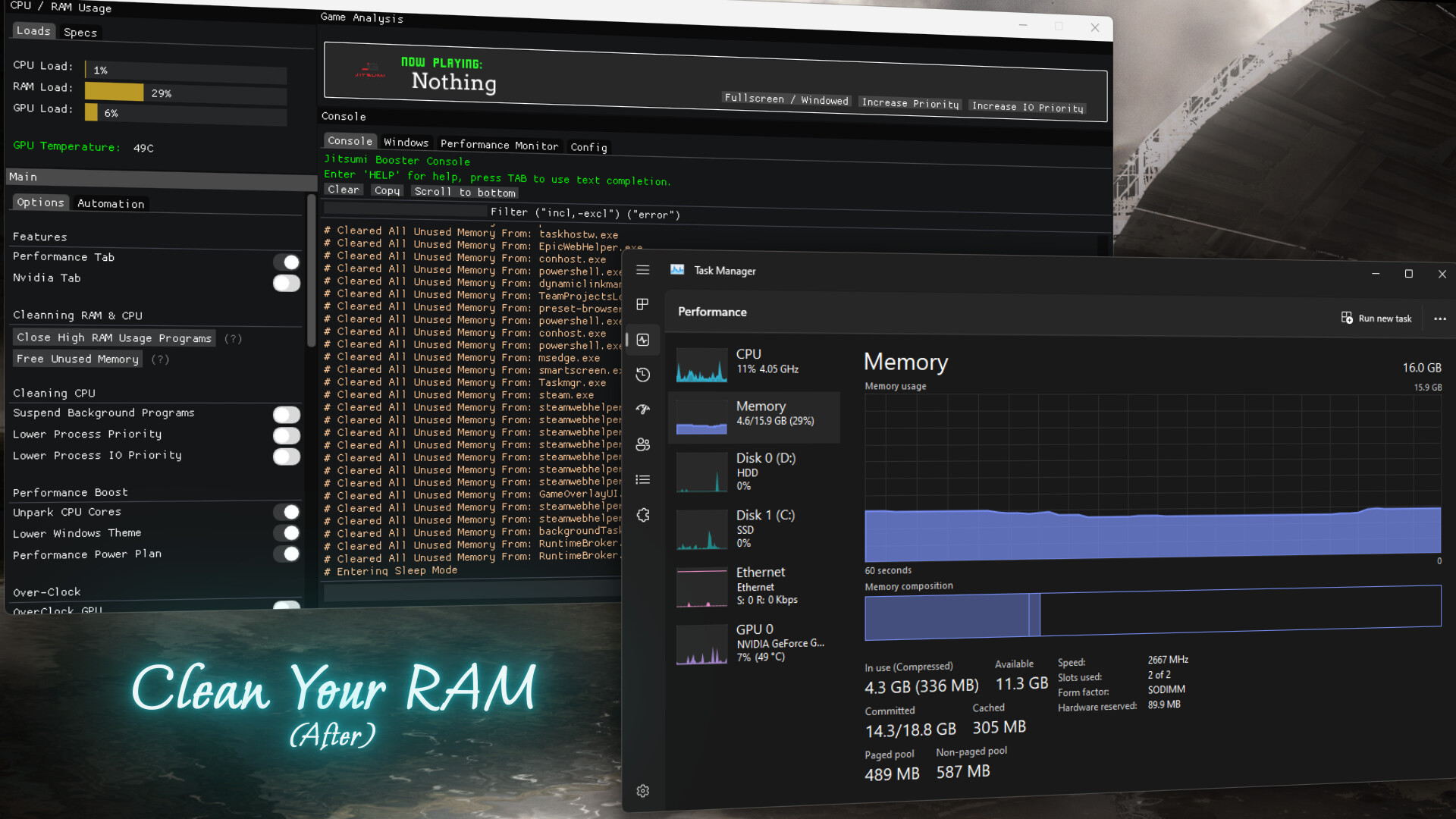The height and width of the screenshot is (819, 1456).
Task: Click the Clear console button
Action: tap(343, 190)
